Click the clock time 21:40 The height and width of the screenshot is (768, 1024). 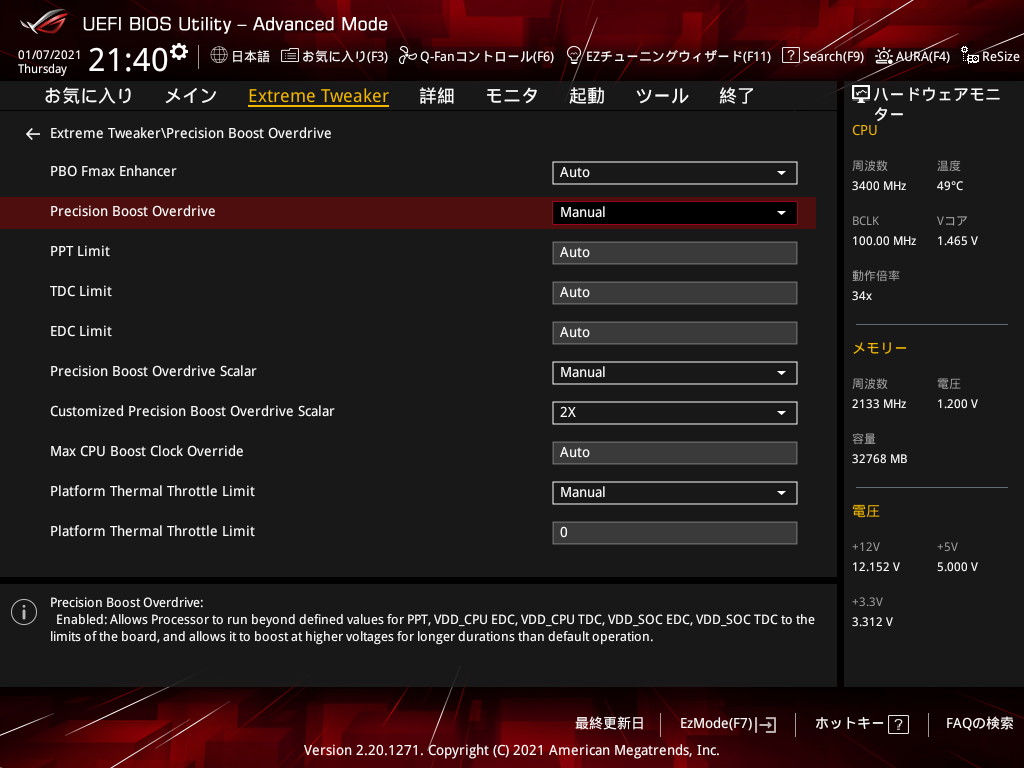[128, 60]
